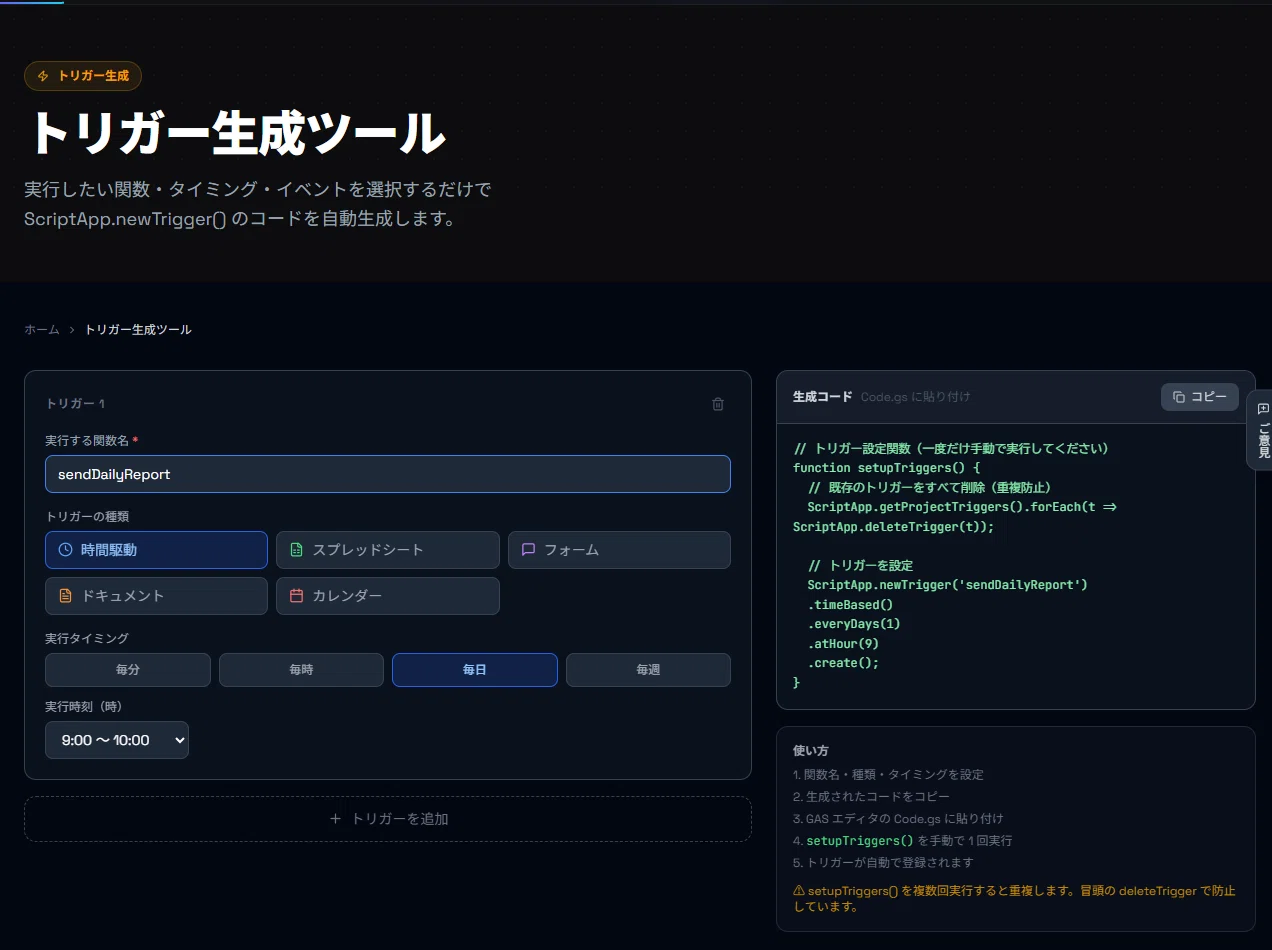Click the 'トリガー 1' card label
The image size is (1272, 950).
[x=75, y=404]
